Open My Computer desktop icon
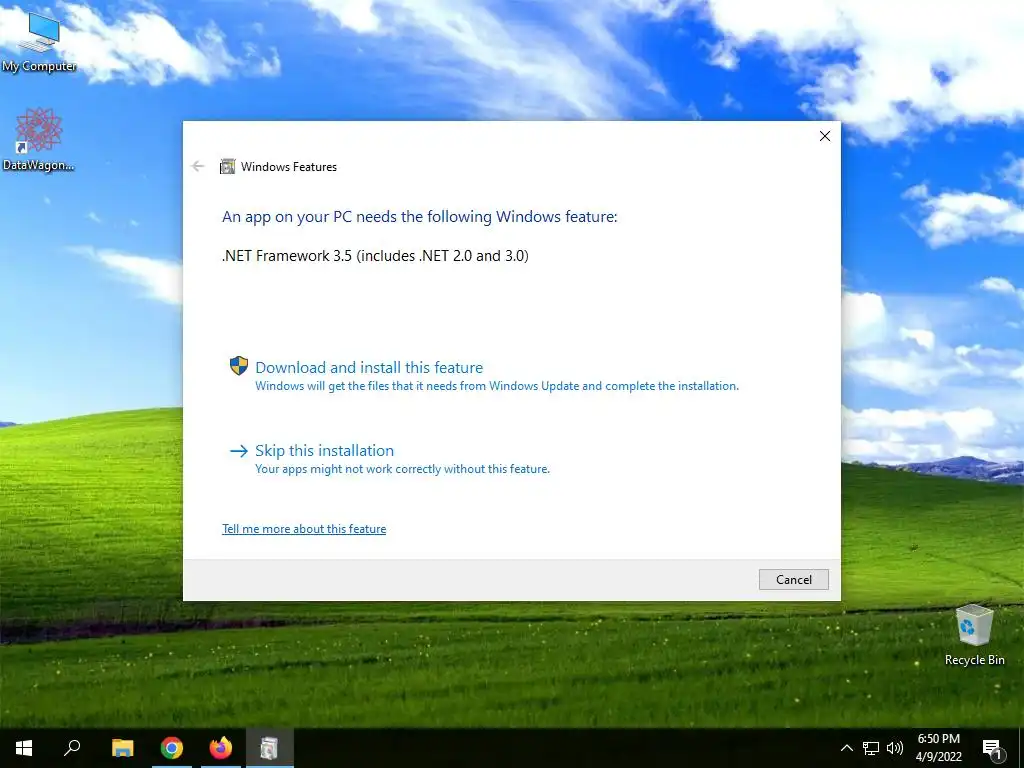This screenshot has width=1024, height=768. (x=39, y=41)
